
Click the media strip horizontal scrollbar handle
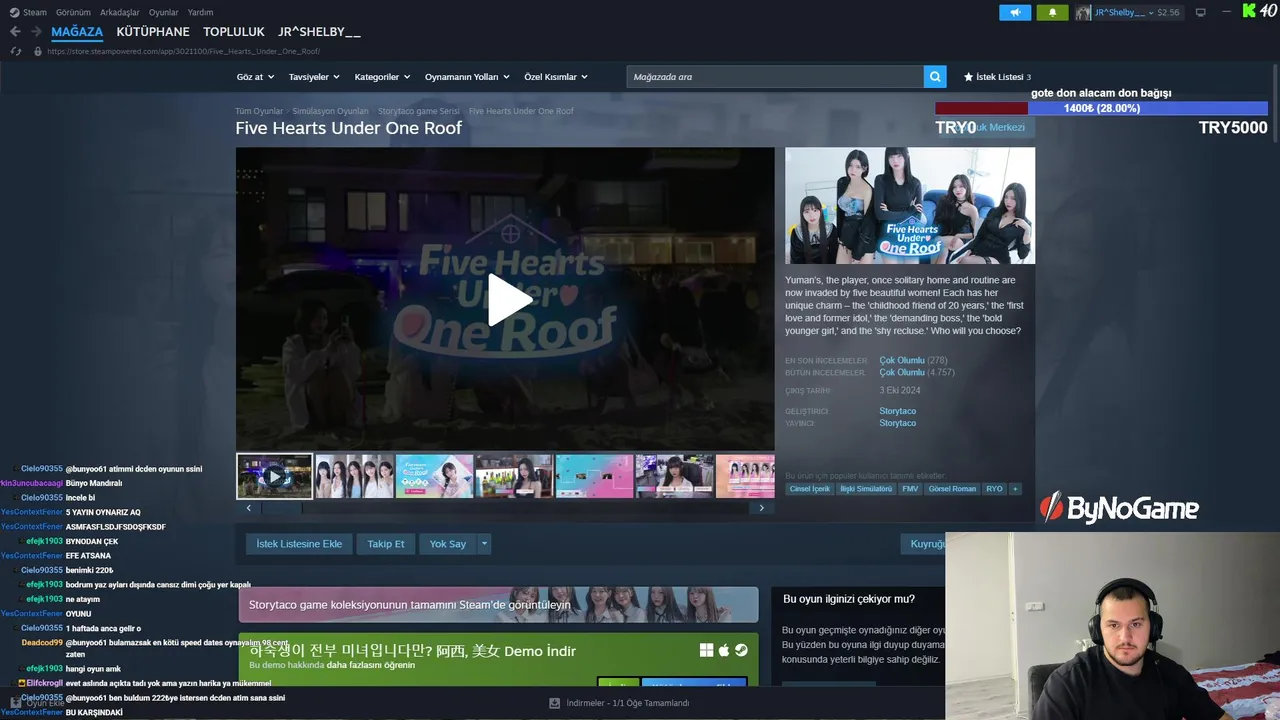[x=281, y=508]
